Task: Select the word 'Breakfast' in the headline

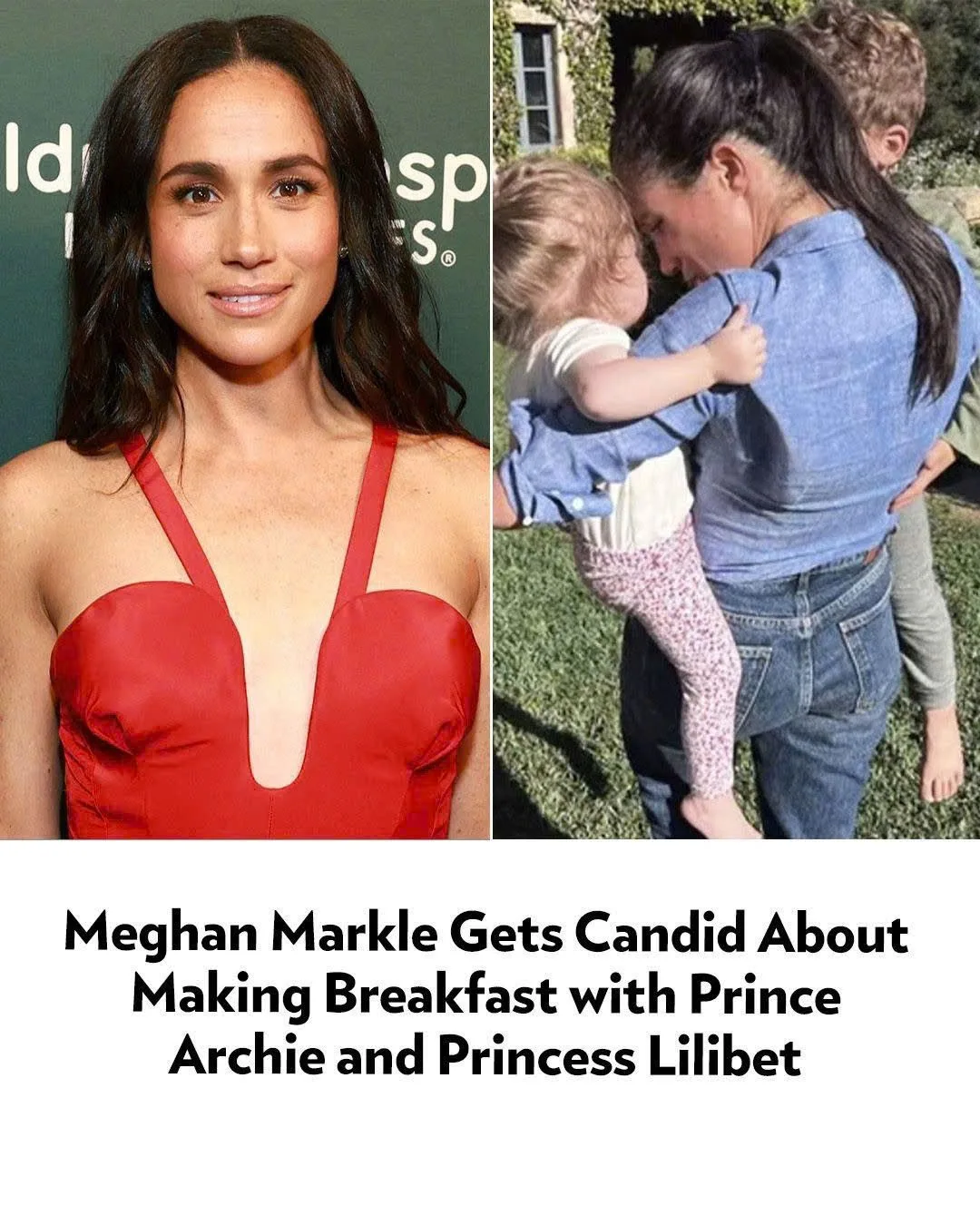Action: click(x=440, y=995)
